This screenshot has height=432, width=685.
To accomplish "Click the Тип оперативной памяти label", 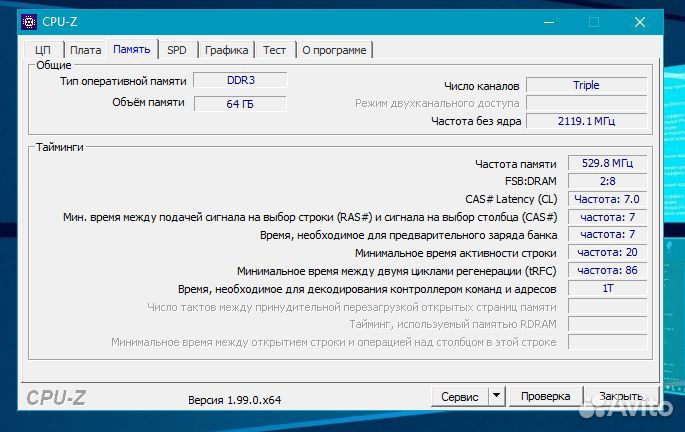I will click(x=123, y=81).
